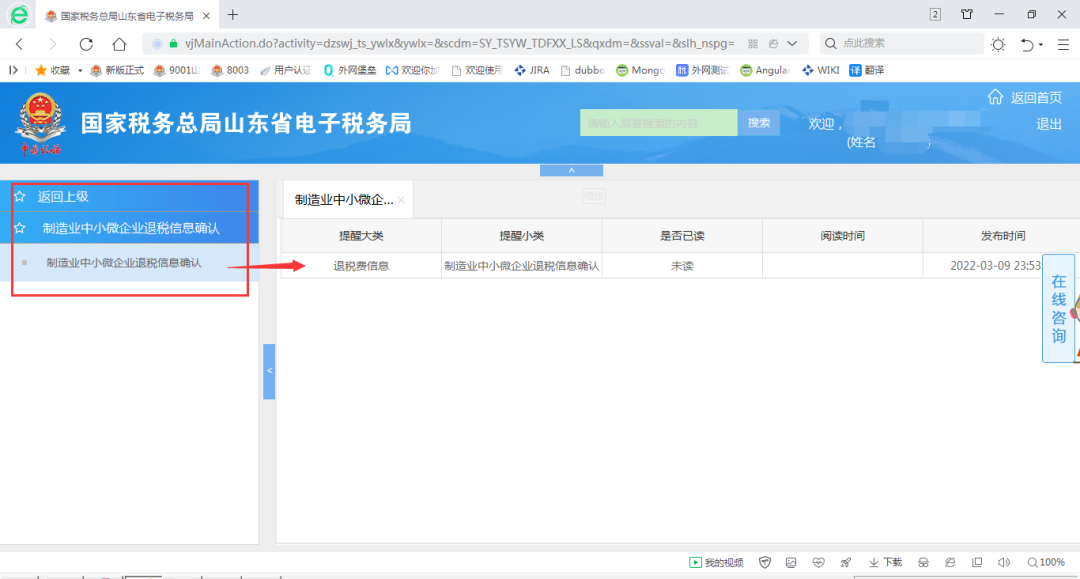This screenshot has width=1080, height=579.
Task: Click the rocket accelerator status icon
Action: point(846,562)
